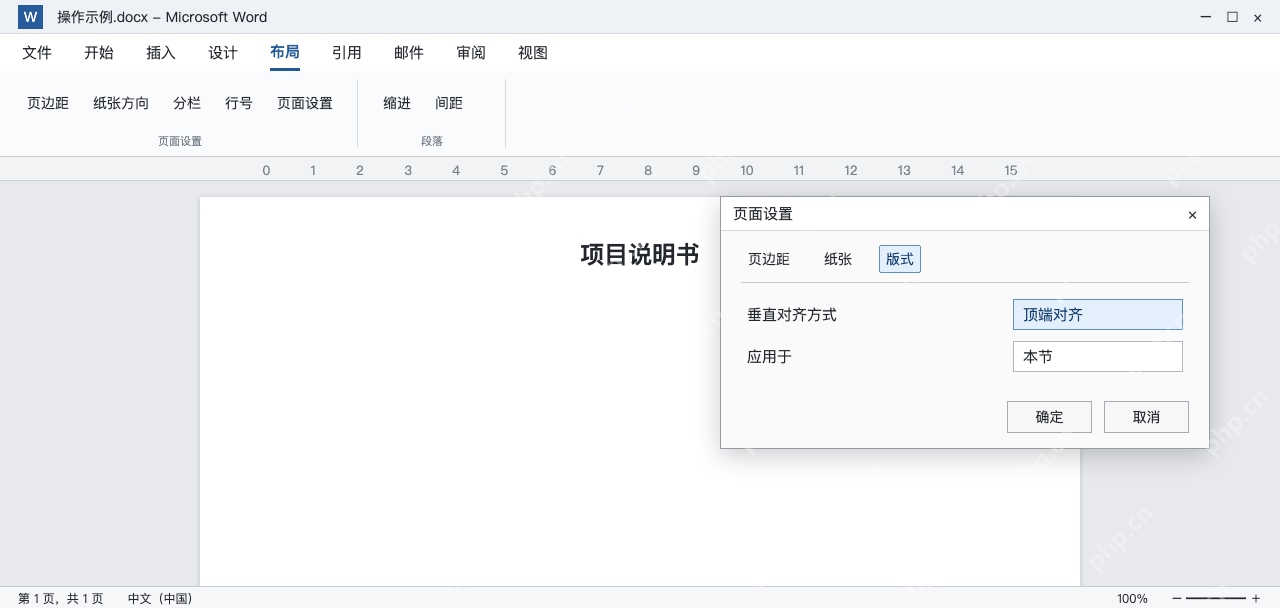Switch to 页边距 tab in the dialog
1280x608 pixels.
tap(769, 259)
